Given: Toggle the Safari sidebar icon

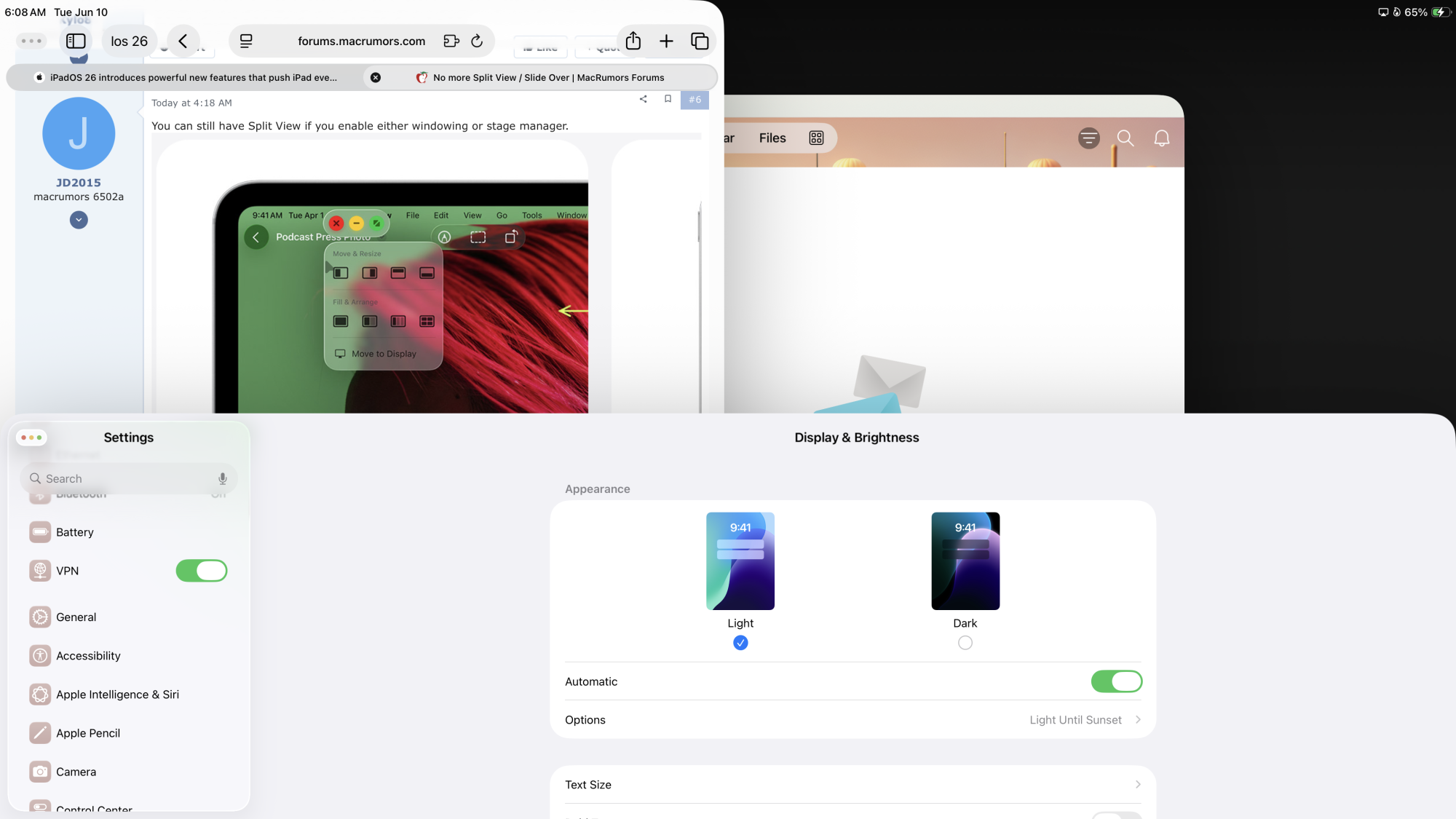Looking at the screenshot, I should 76,41.
